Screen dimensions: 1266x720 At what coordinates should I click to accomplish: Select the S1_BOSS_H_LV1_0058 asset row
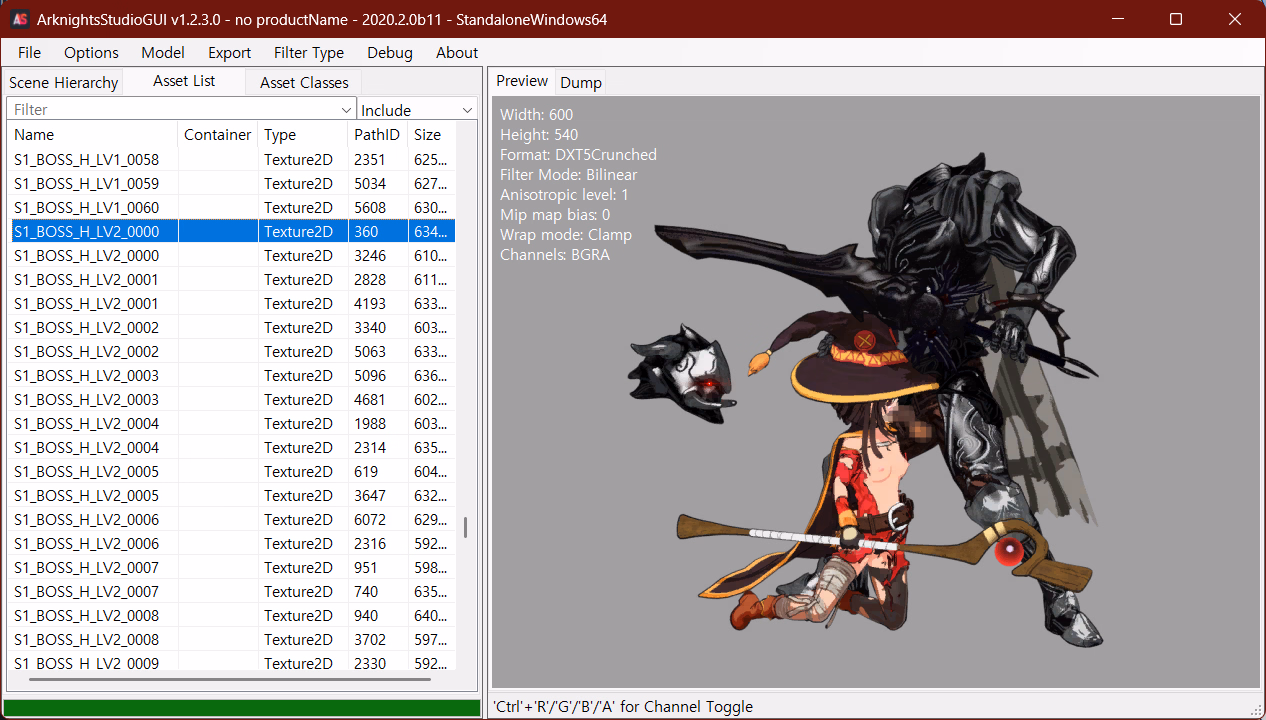[233, 159]
